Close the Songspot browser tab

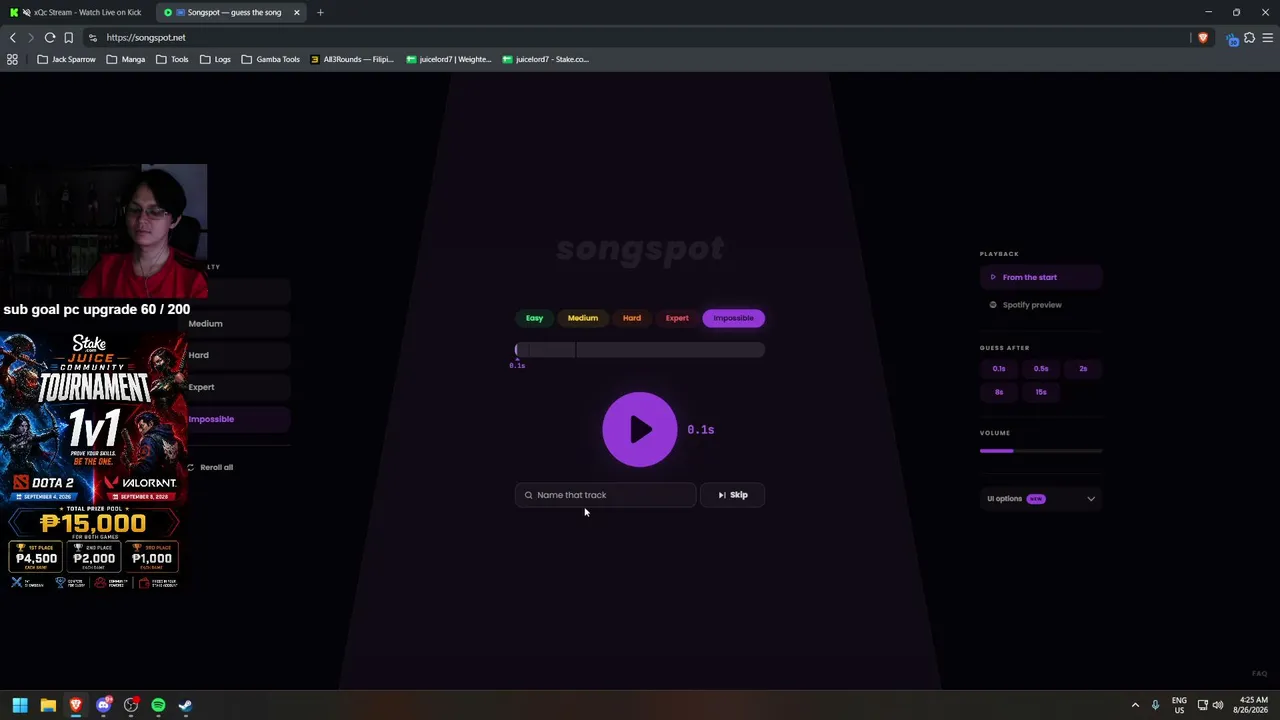(296, 12)
